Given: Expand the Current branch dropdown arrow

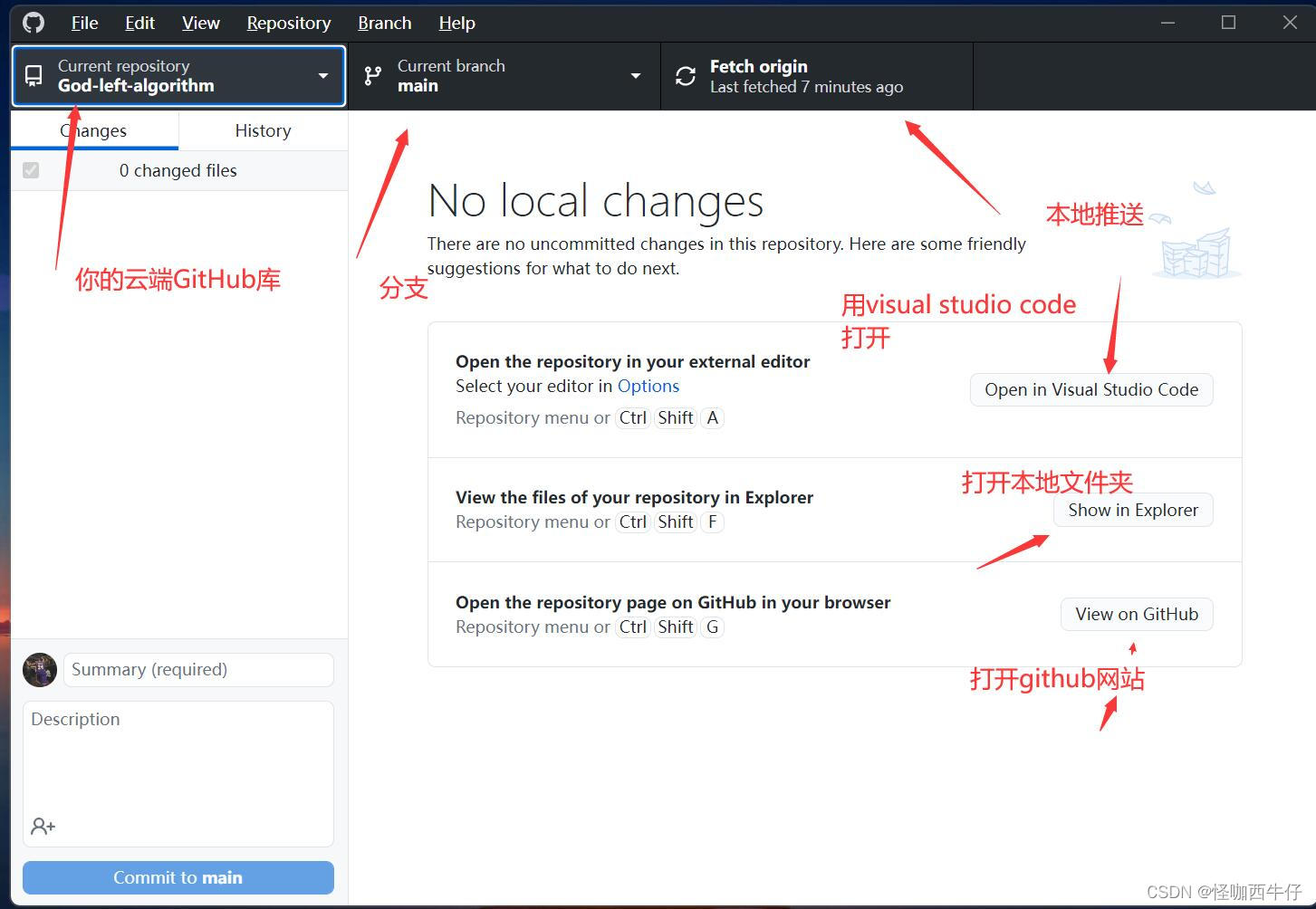Looking at the screenshot, I should 636,76.
